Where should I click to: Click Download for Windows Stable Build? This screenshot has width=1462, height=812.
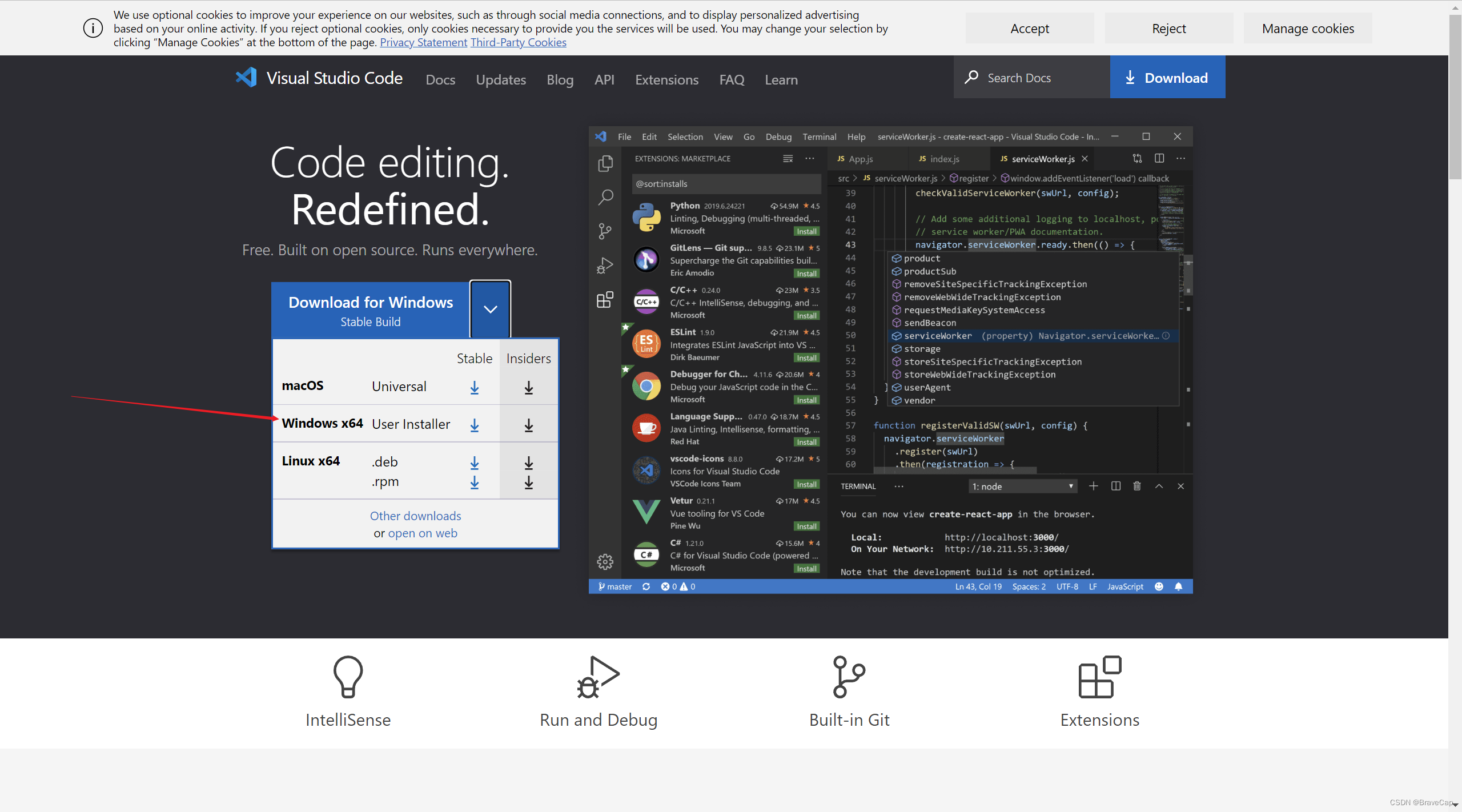(371, 310)
